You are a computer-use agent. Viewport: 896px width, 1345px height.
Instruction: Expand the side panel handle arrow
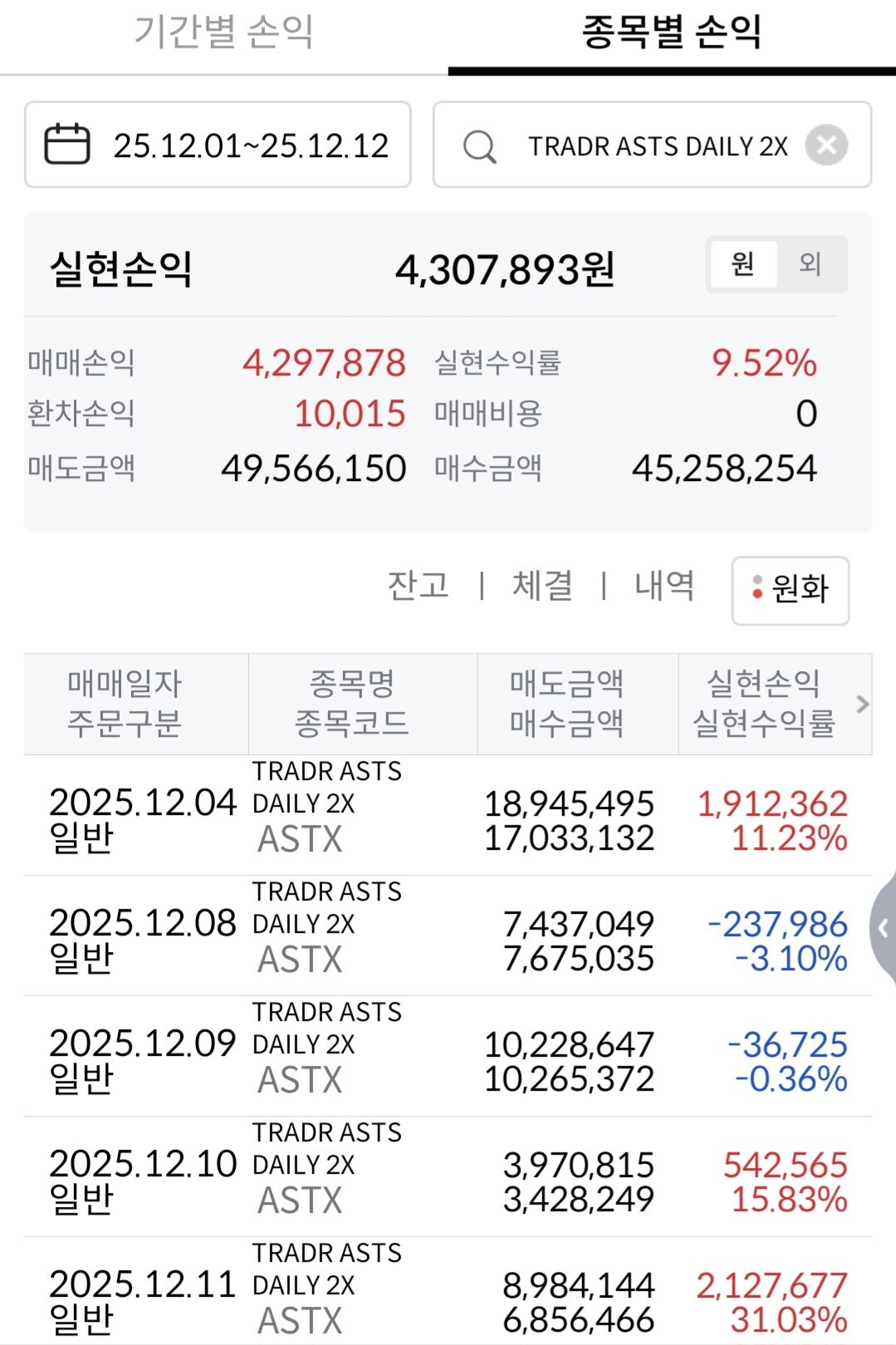(884, 928)
